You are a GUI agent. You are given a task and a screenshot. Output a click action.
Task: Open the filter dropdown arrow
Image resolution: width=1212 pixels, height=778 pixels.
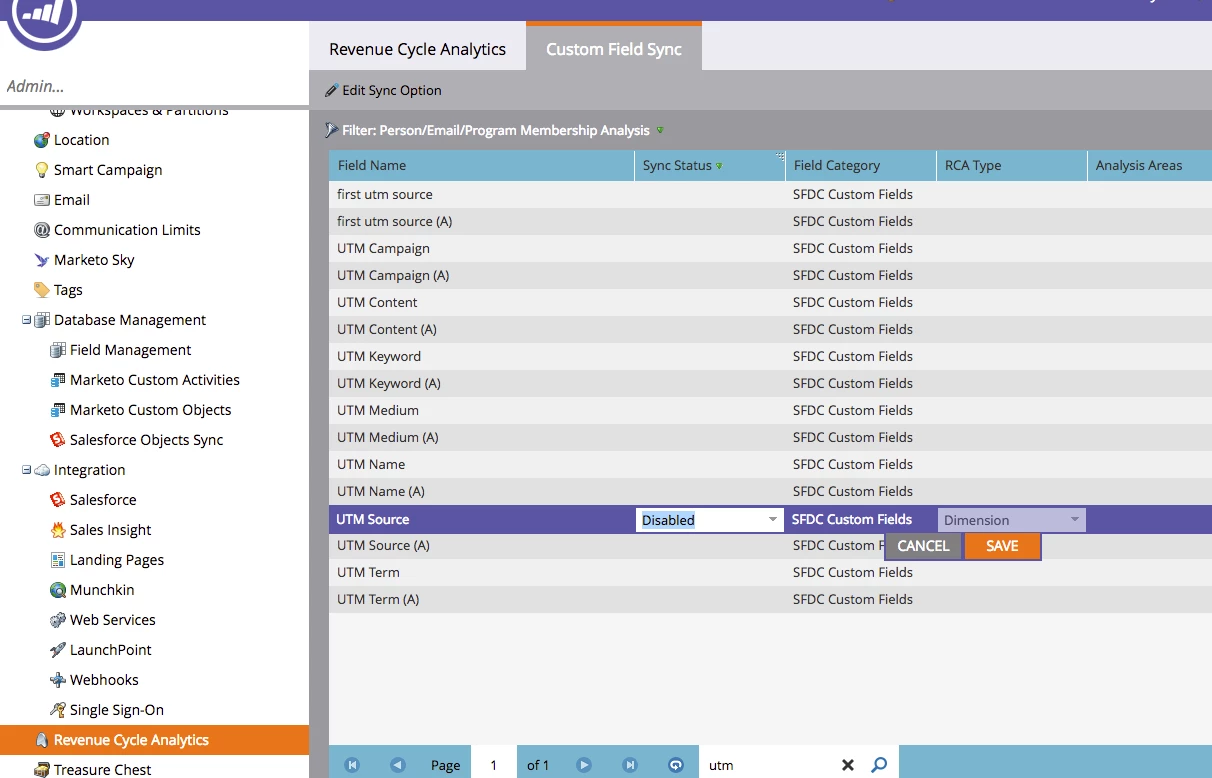click(x=660, y=131)
